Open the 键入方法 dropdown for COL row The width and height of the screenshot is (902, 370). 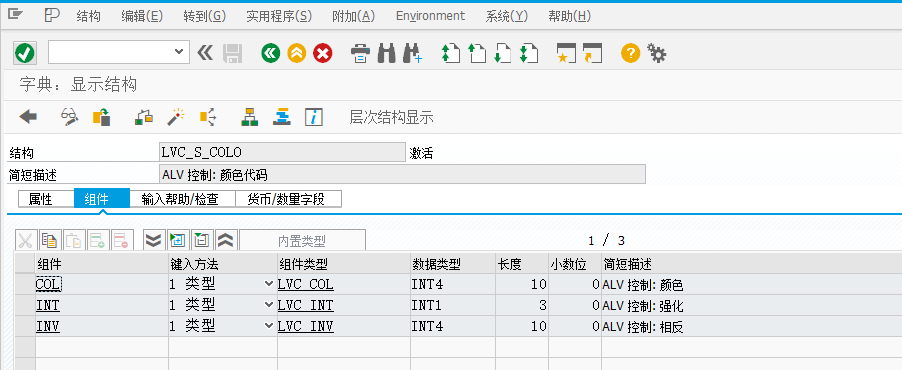click(x=268, y=284)
